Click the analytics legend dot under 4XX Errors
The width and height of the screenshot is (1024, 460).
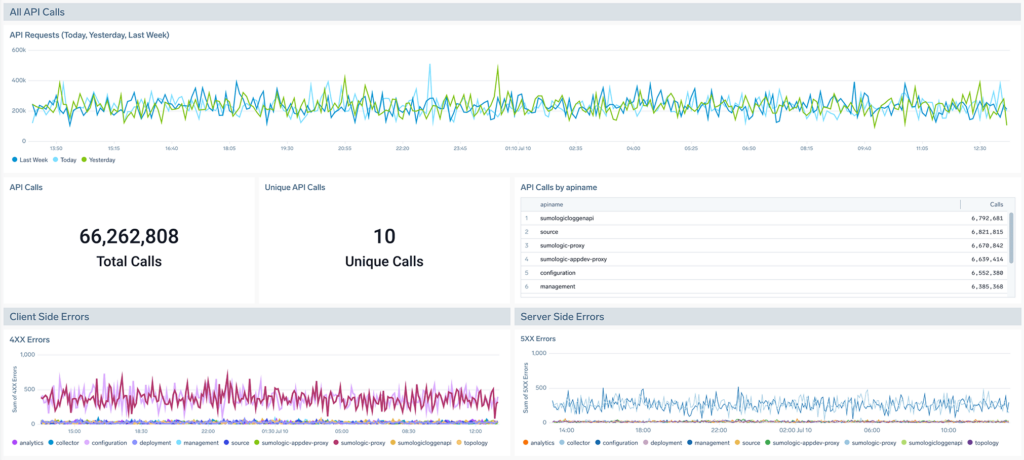point(14,441)
